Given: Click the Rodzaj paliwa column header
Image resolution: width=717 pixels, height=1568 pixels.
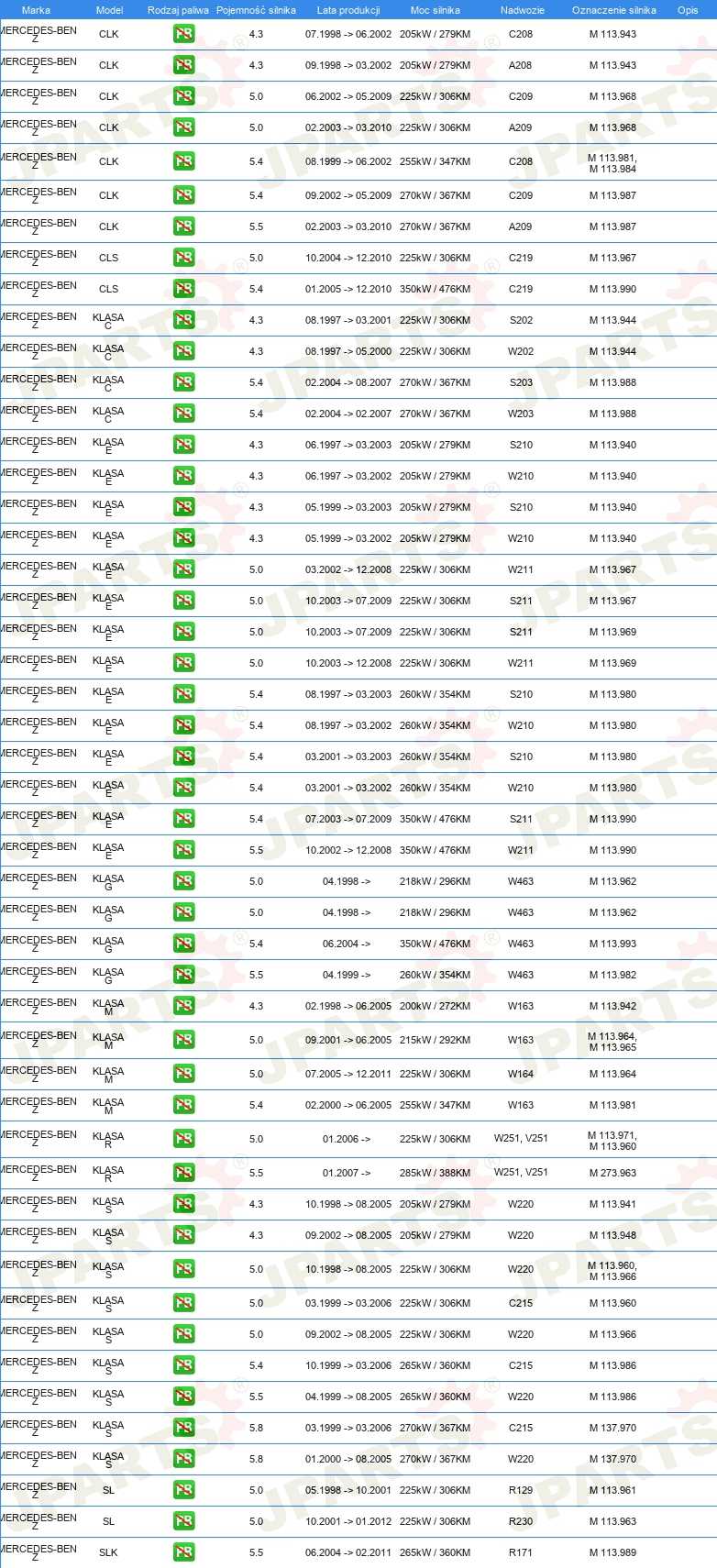Looking at the screenshot, I should (x=178, y=10).
